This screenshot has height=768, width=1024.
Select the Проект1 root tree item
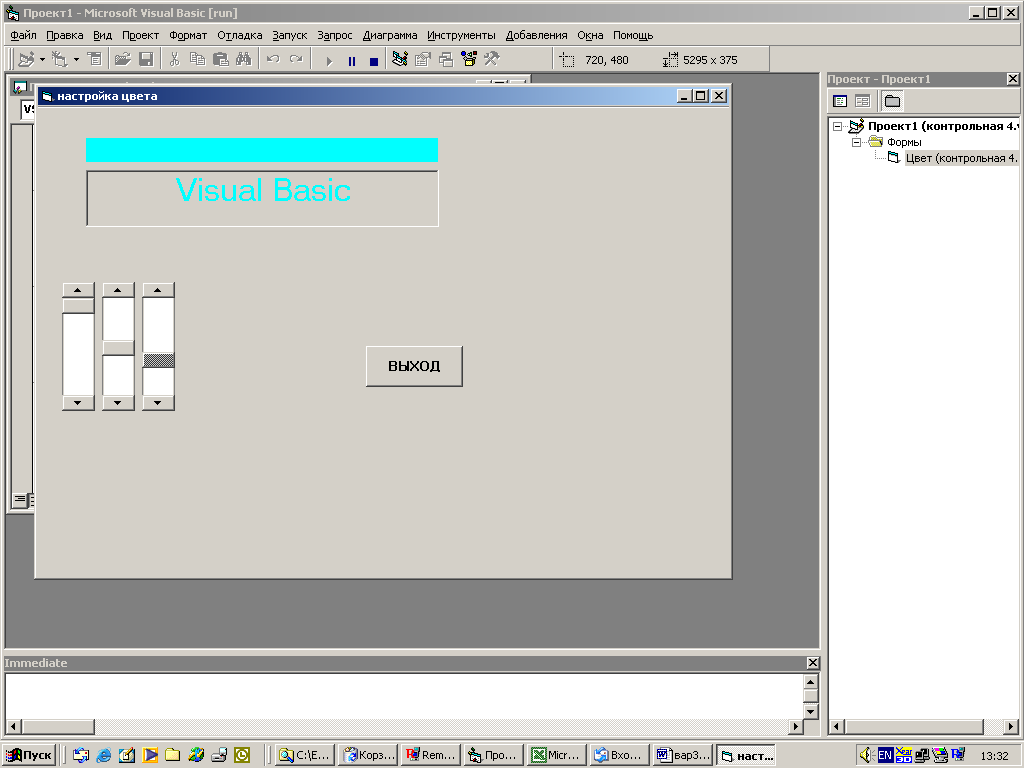point(942,126)
